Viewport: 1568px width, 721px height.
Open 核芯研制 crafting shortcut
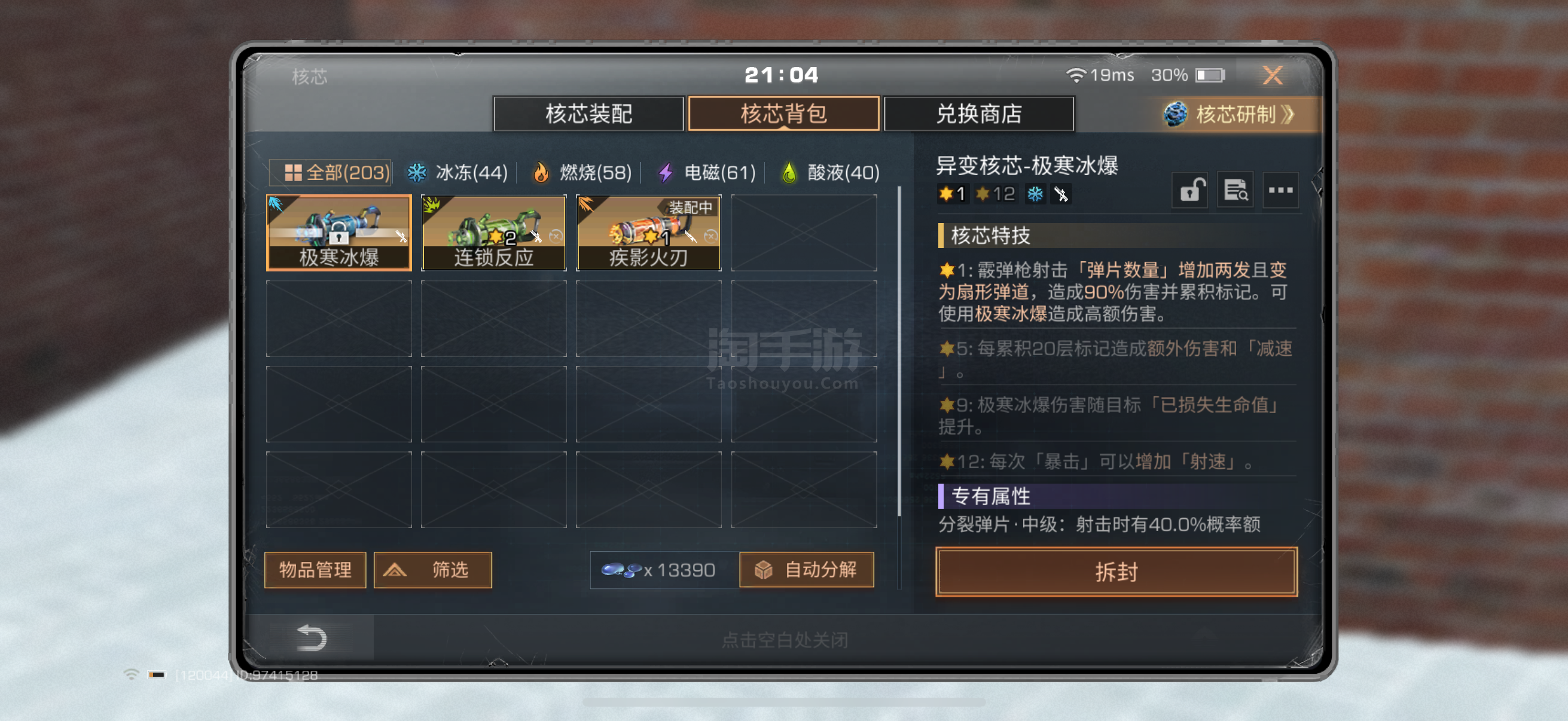click(1231, 114)
